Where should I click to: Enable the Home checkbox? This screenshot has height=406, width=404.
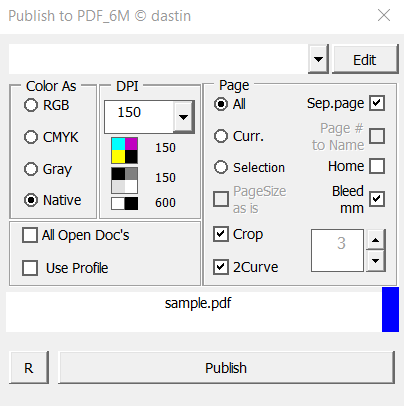click(377, 166)
